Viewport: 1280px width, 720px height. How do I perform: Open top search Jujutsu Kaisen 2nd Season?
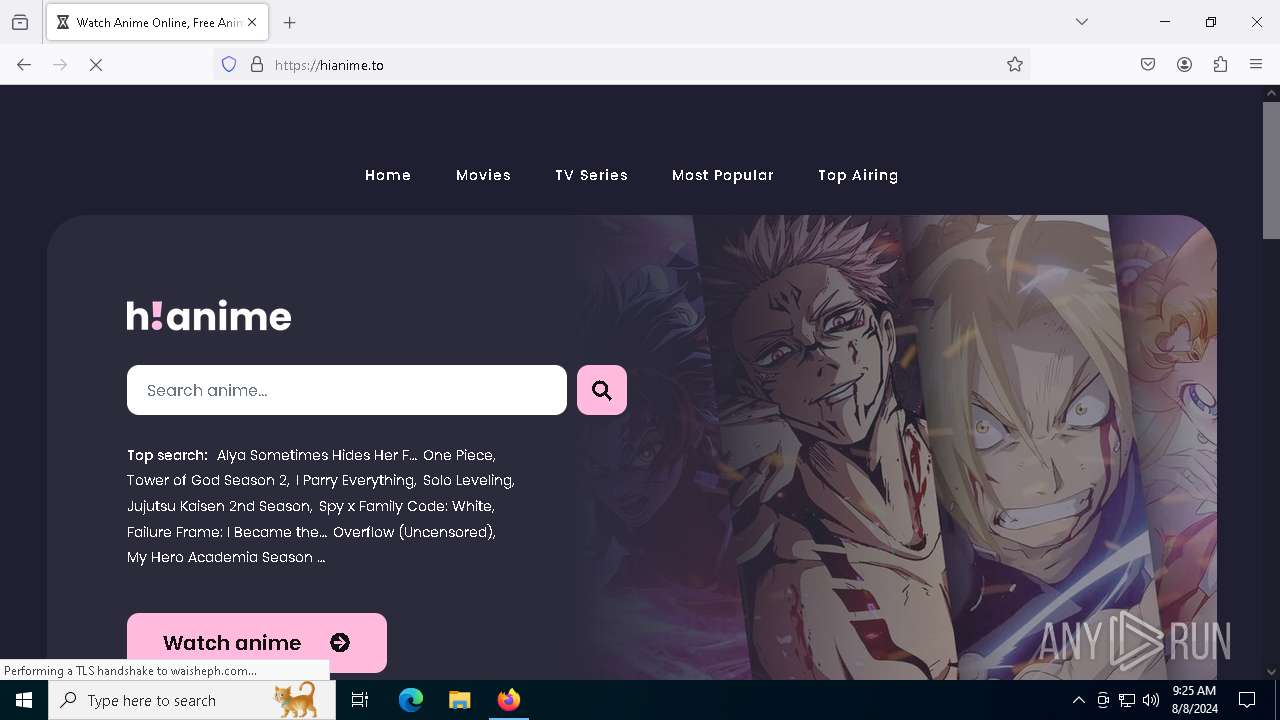[220, 507]
